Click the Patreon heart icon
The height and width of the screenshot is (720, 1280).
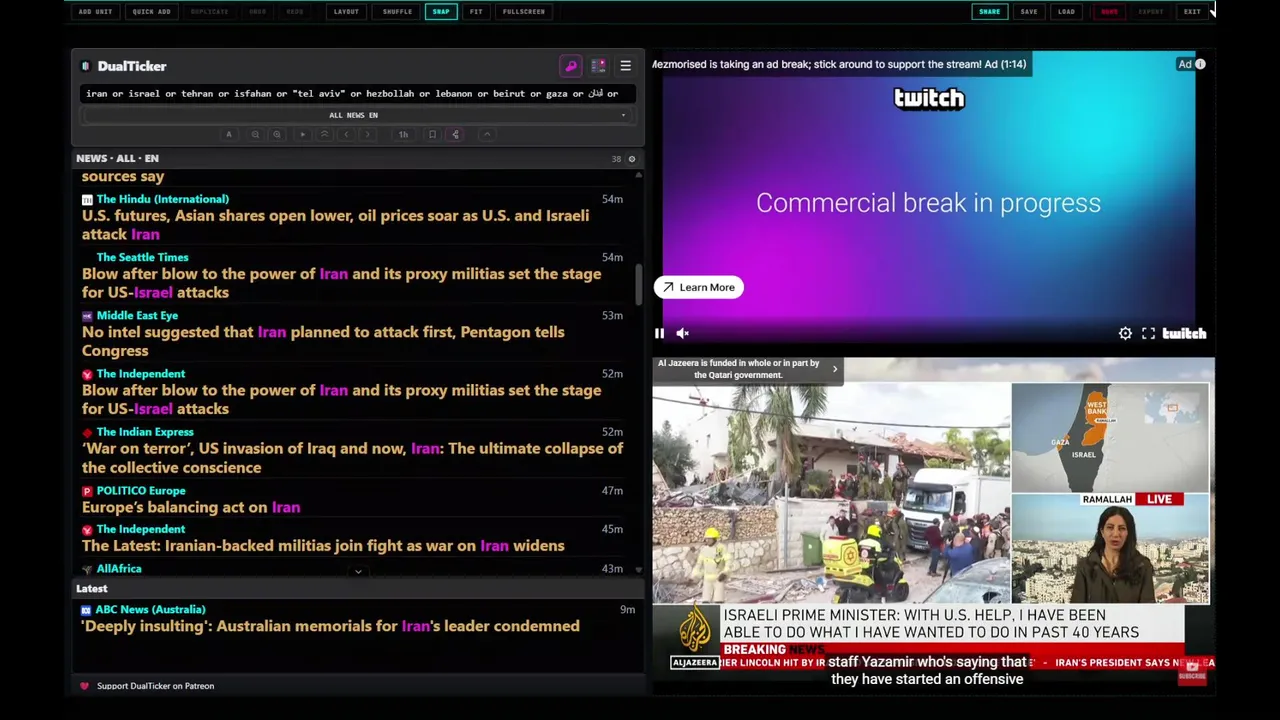click(84, 686)
